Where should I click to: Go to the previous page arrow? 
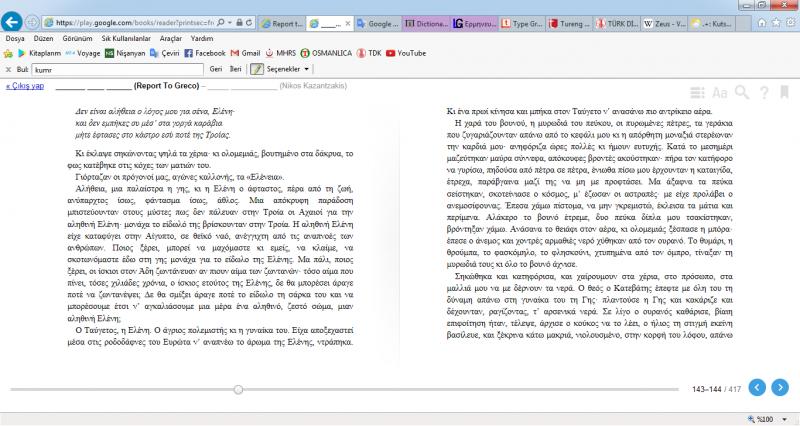tap(757, 388)
